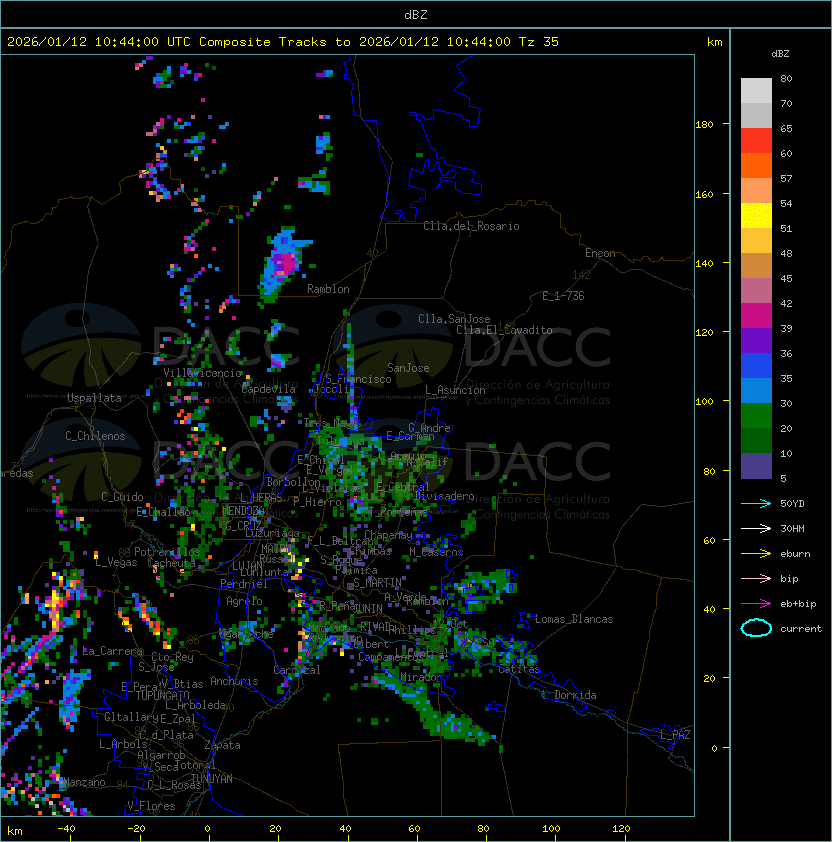Click the 'JUNIN' map label

367,608
